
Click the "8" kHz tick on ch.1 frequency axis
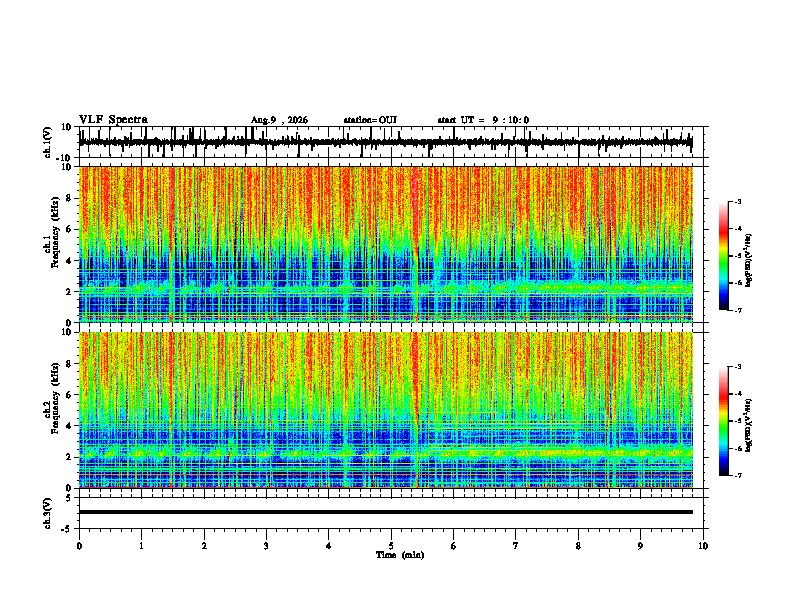click(x=70, y=198)
